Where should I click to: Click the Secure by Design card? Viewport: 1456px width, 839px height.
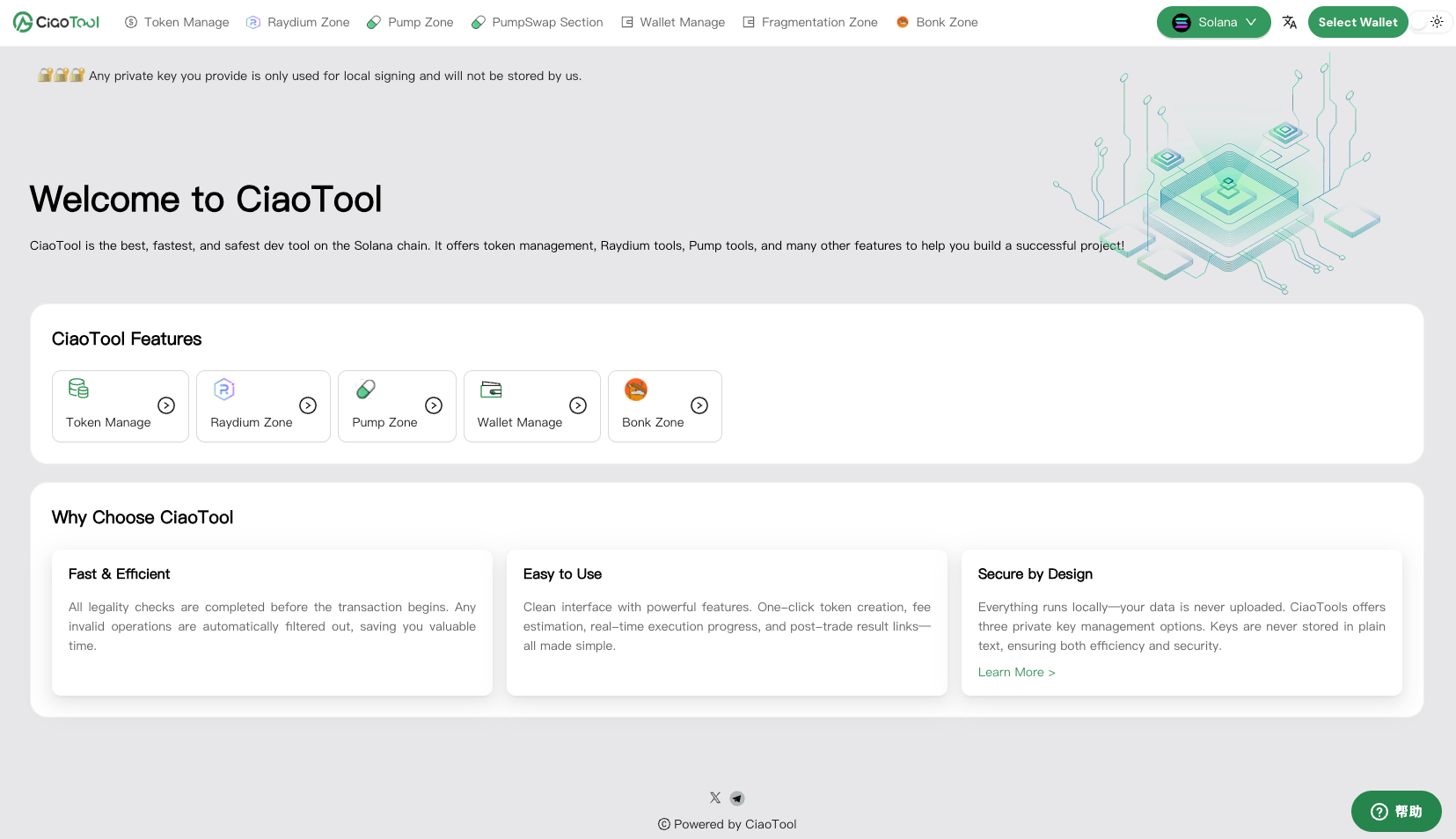point(1181,622)
